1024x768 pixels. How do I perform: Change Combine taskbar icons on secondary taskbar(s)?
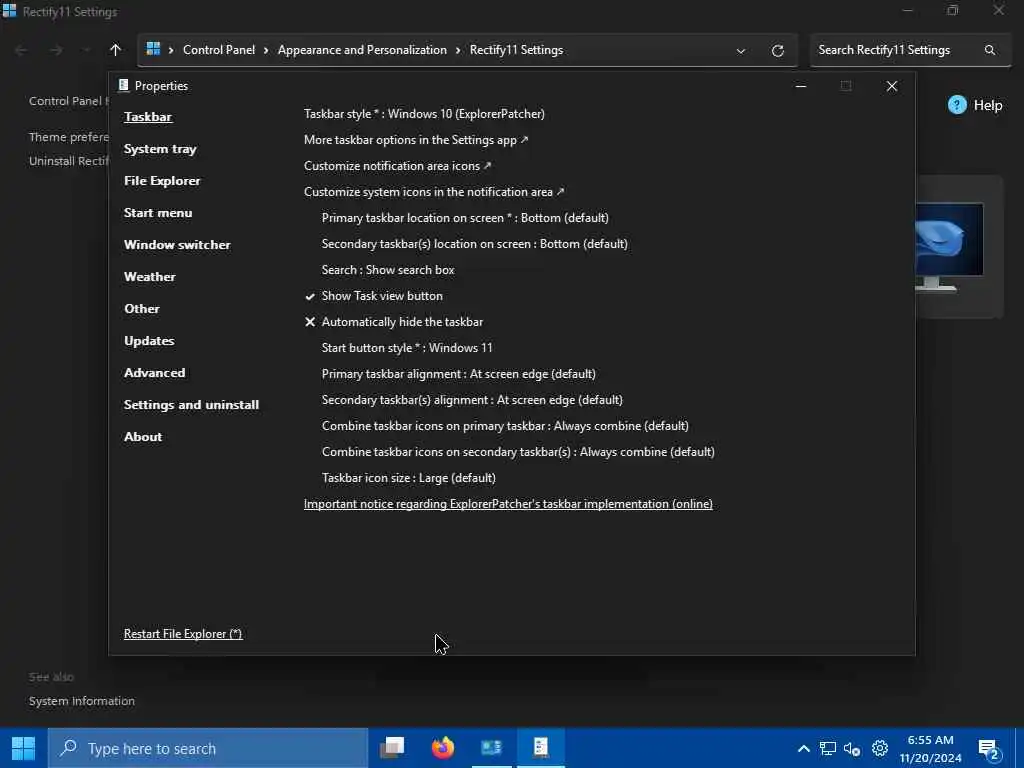tap(518, 453)
